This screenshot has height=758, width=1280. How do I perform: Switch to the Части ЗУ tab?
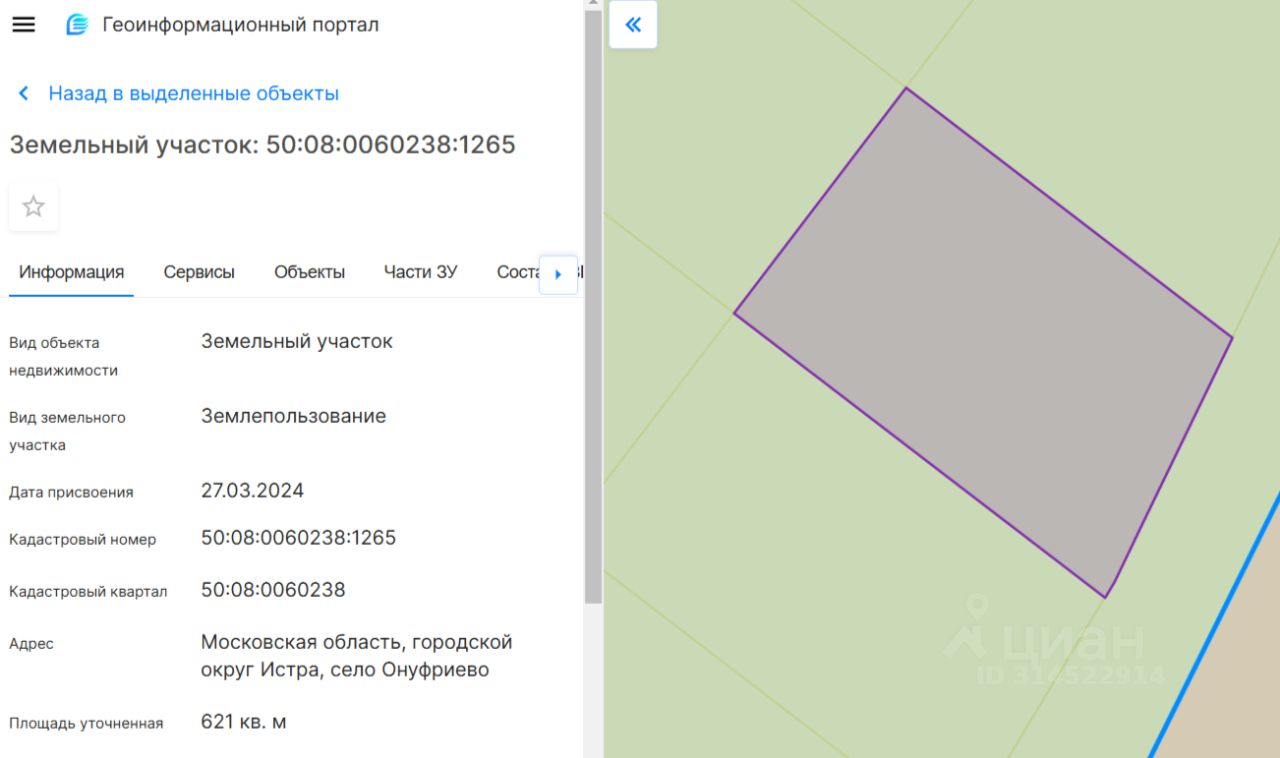(420, 272)
